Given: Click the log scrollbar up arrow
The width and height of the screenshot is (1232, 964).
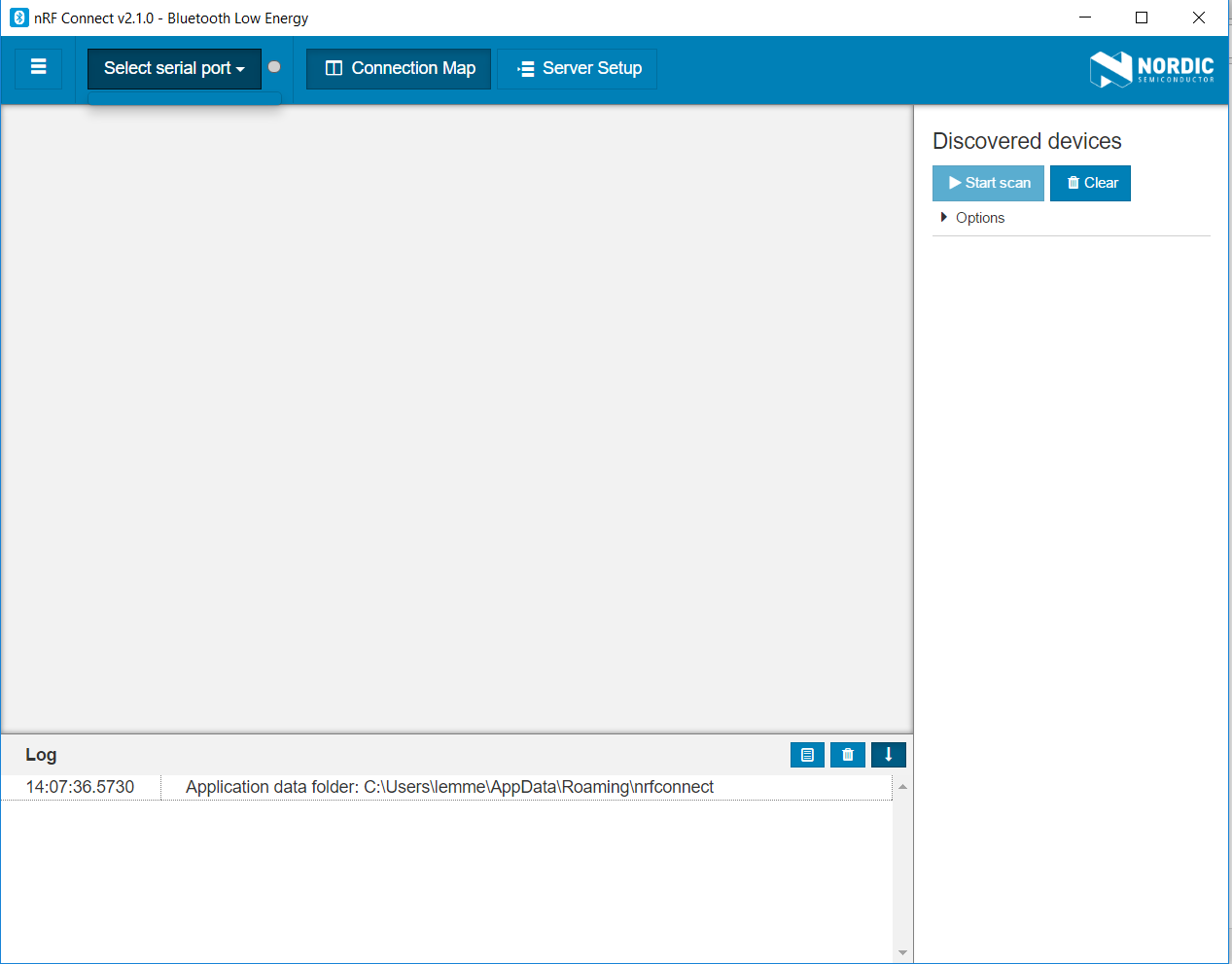Looking at the screenshot, I should [902, 786].
